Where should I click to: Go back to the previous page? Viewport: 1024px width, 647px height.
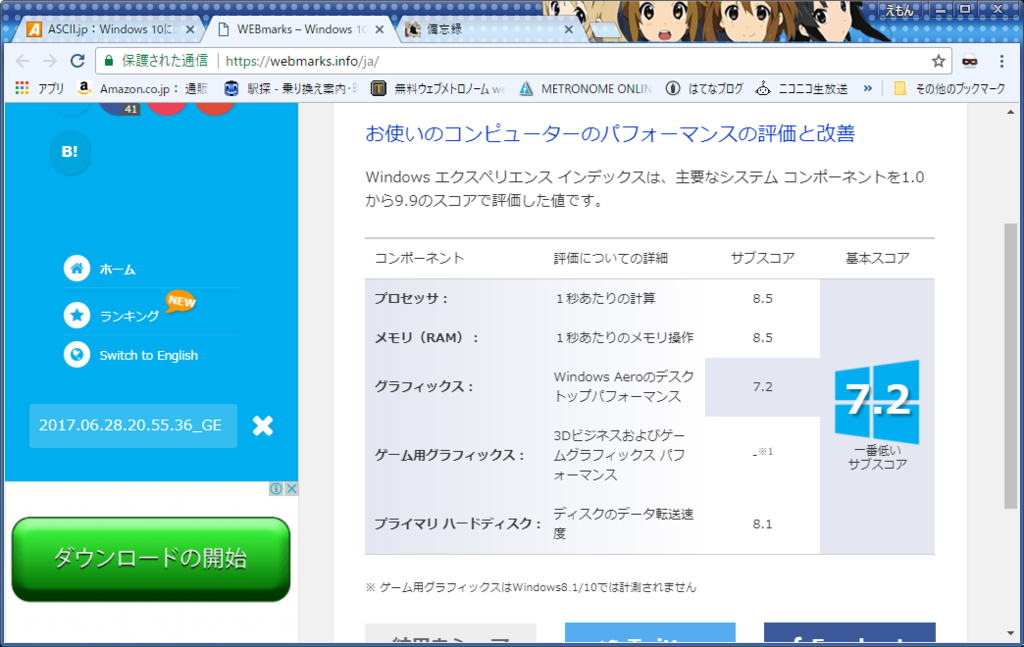[23, 61]
